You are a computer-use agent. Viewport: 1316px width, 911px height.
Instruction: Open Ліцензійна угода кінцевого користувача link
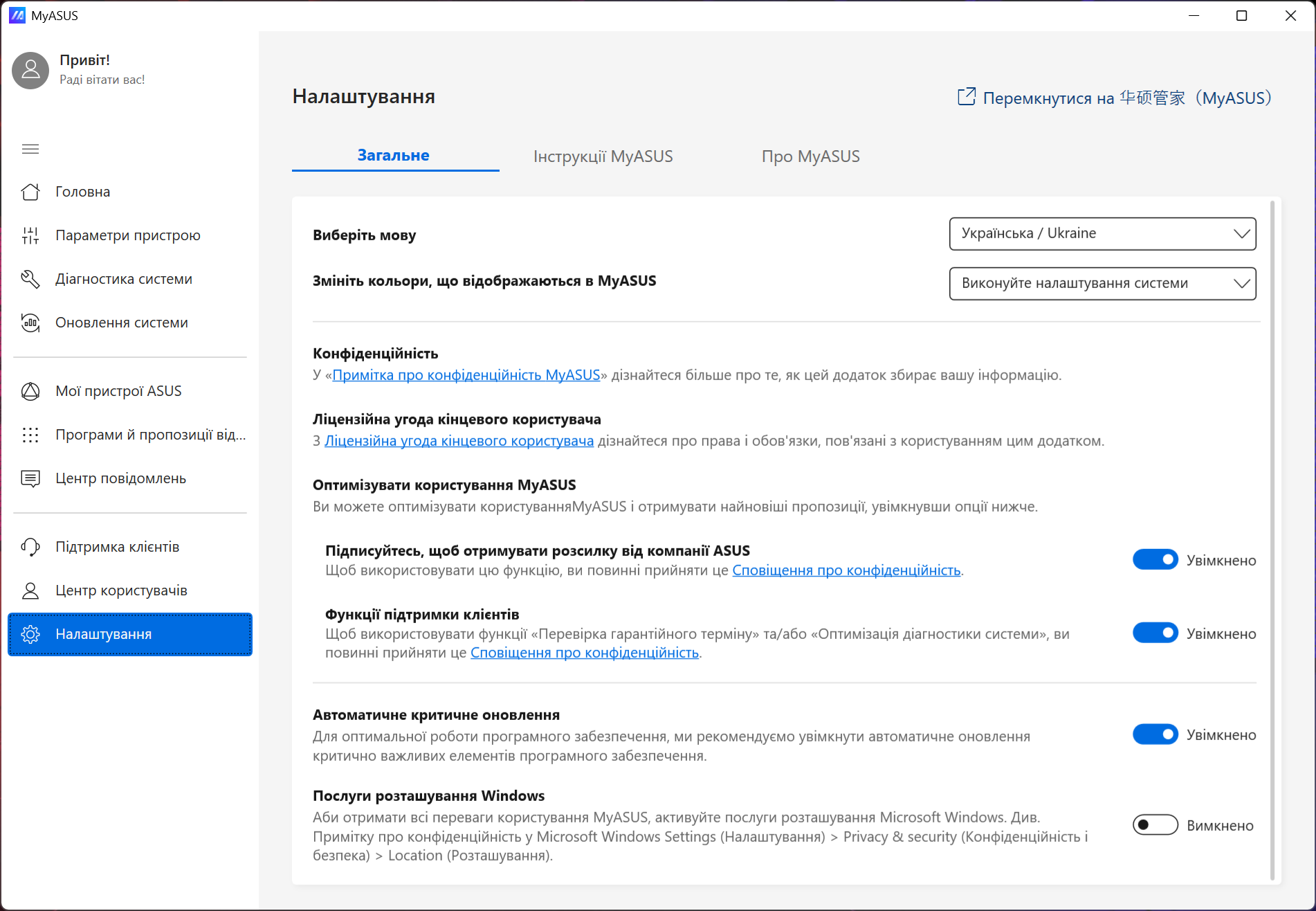[x=459, y=441]
